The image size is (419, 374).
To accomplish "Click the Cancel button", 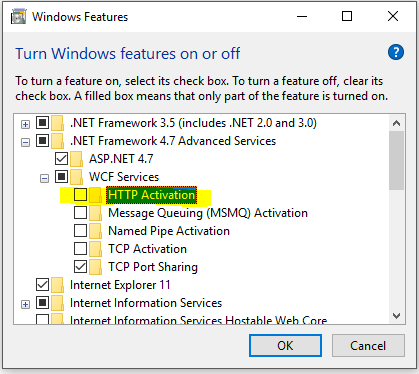I will (x=368, y=346).
